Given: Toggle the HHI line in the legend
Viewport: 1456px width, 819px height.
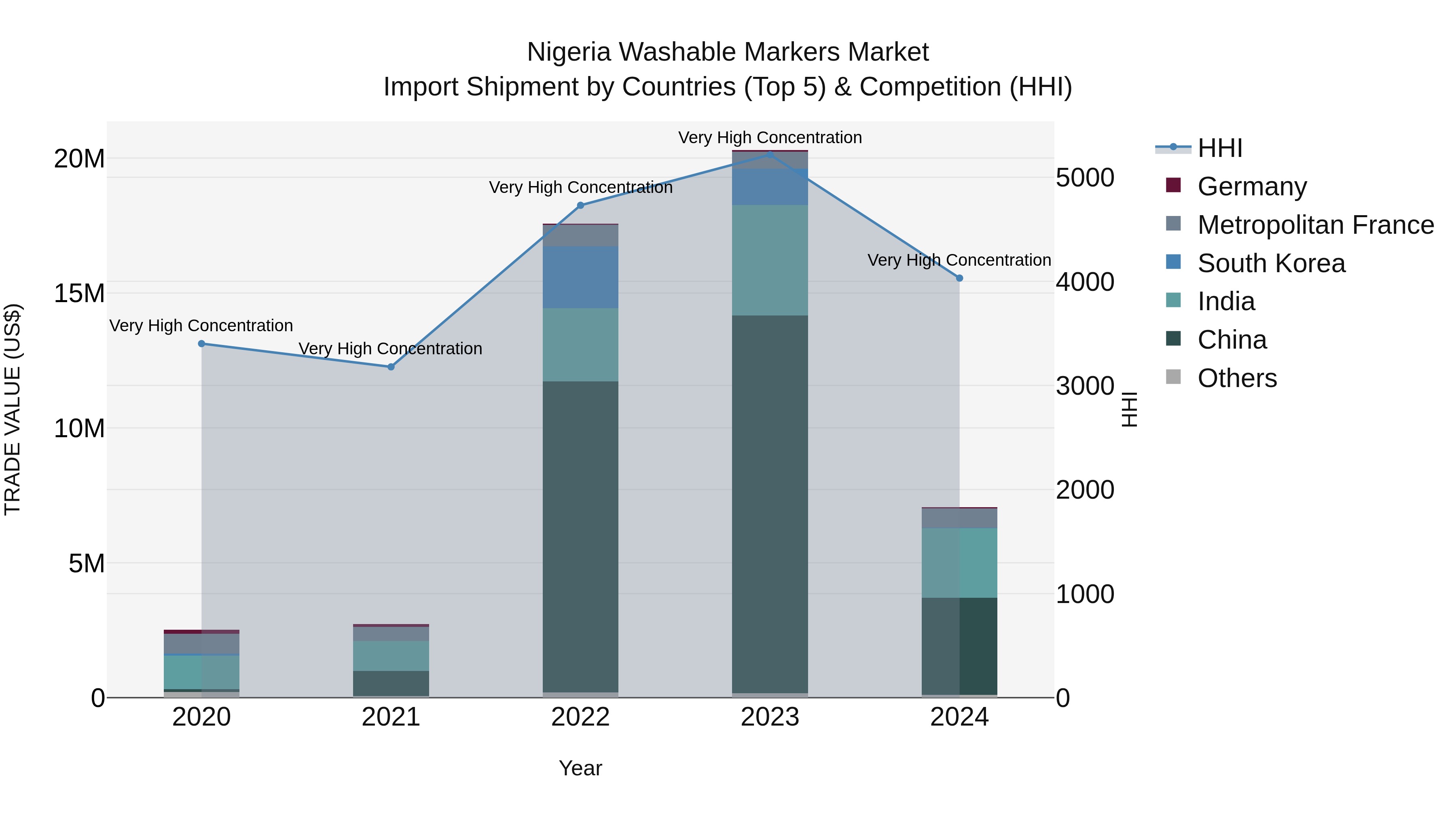Looking at the screenshot, I should click(1199, 148).
